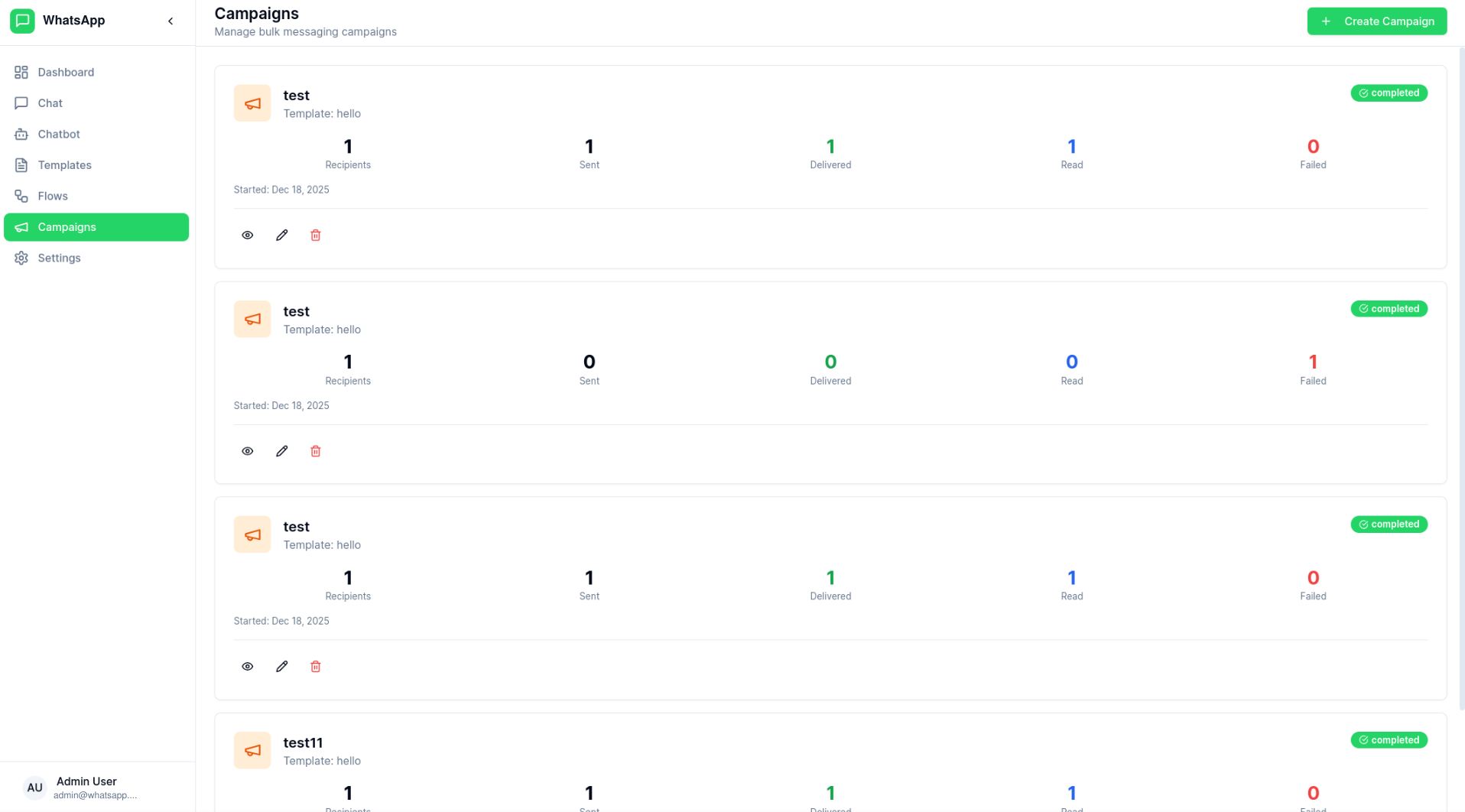Edit the third test campaign
1465x812 pixels.
click(x=282, y=667)
